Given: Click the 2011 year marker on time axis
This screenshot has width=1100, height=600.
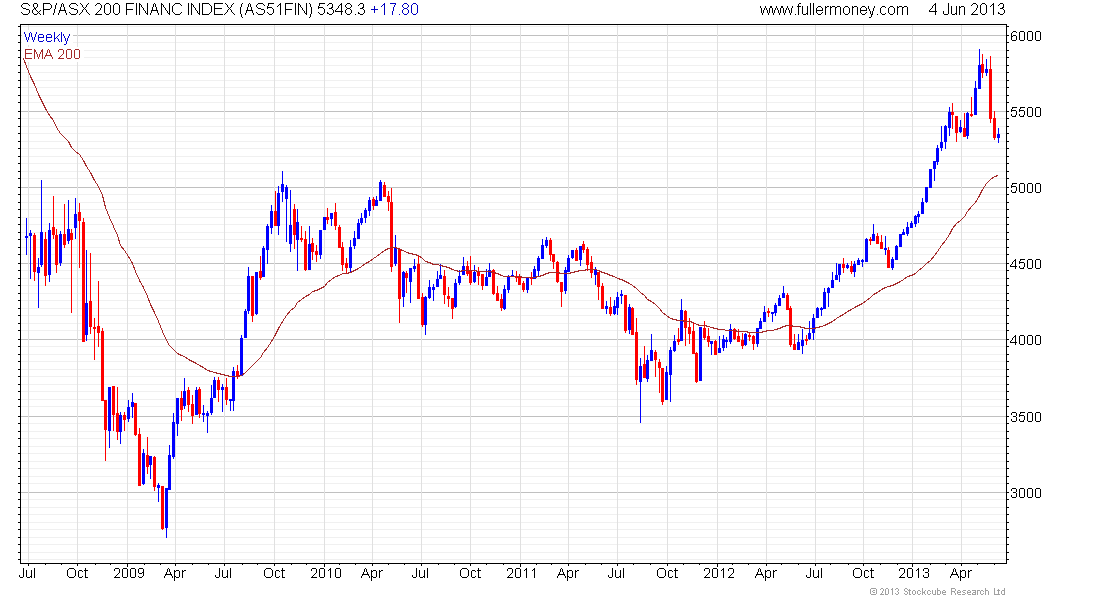Looking at the screenshot, I should [x=522, y=573].
